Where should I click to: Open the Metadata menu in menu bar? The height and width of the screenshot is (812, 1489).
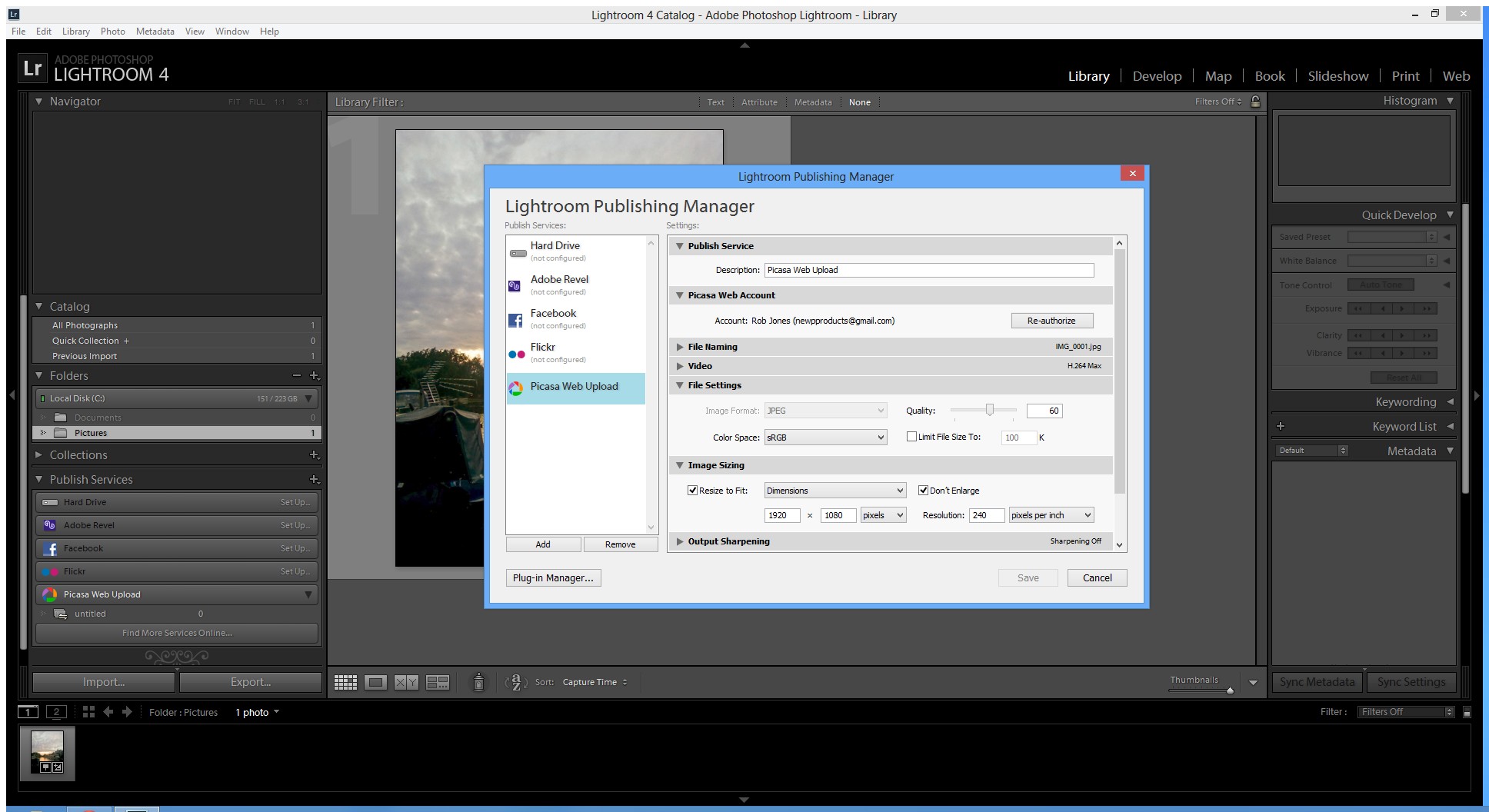[x=155, y=32]
